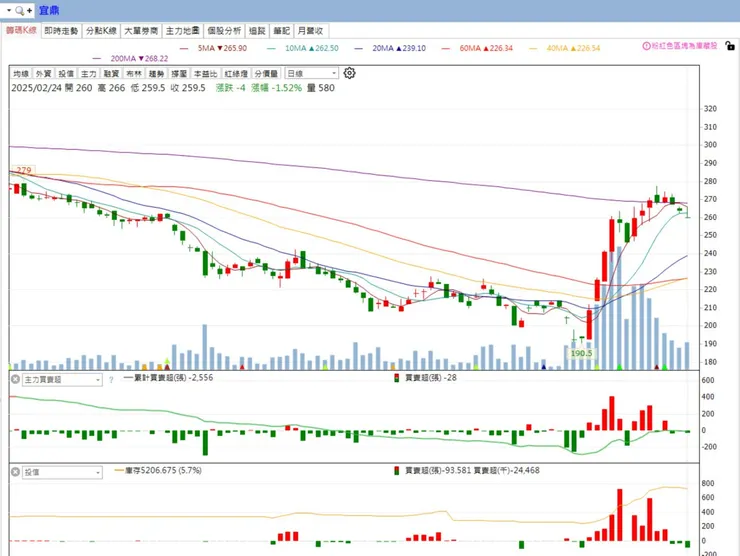The width and height of the screenshot is (740, 556).
Task: Open the small arrow dropdown at top-left
Action: pyautogui.click(x=8, y=10)
